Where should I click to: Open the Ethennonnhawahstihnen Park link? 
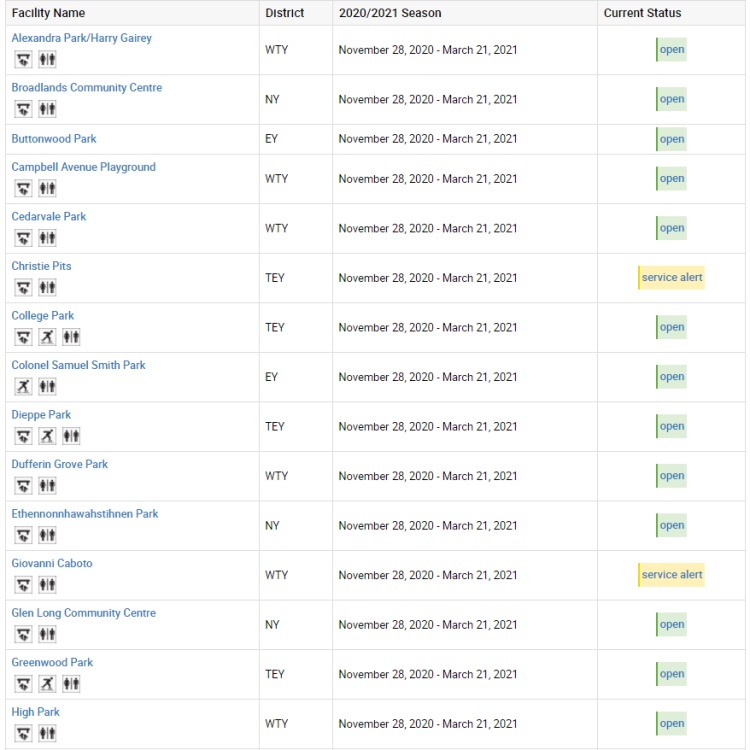[x=85, y=514]
